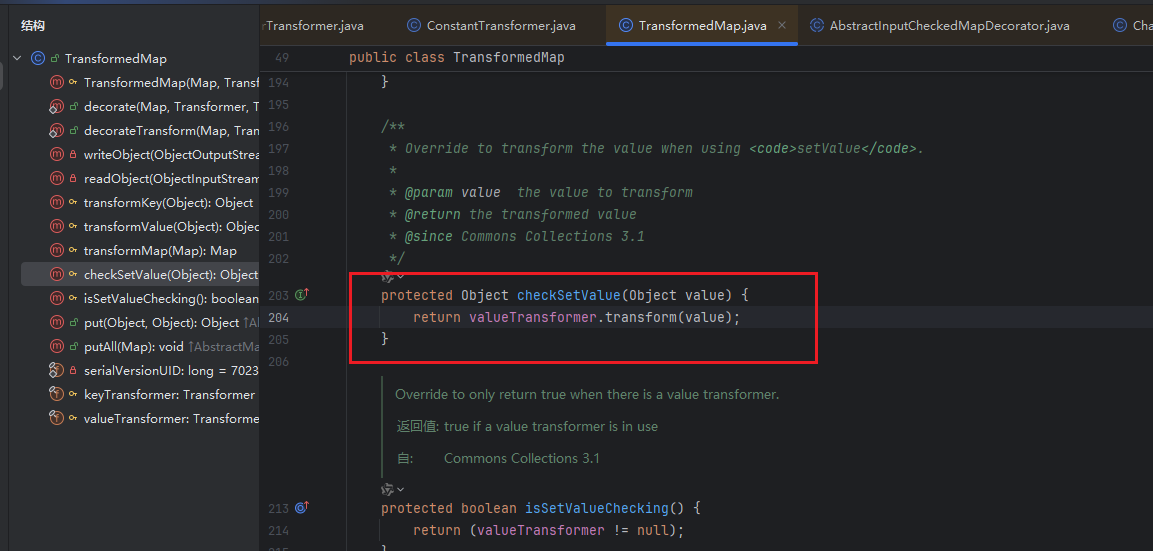Select isSetValueChecking() in the structure tree
The height and width of the screenshot is (551, 1153).
coord(170,299)
